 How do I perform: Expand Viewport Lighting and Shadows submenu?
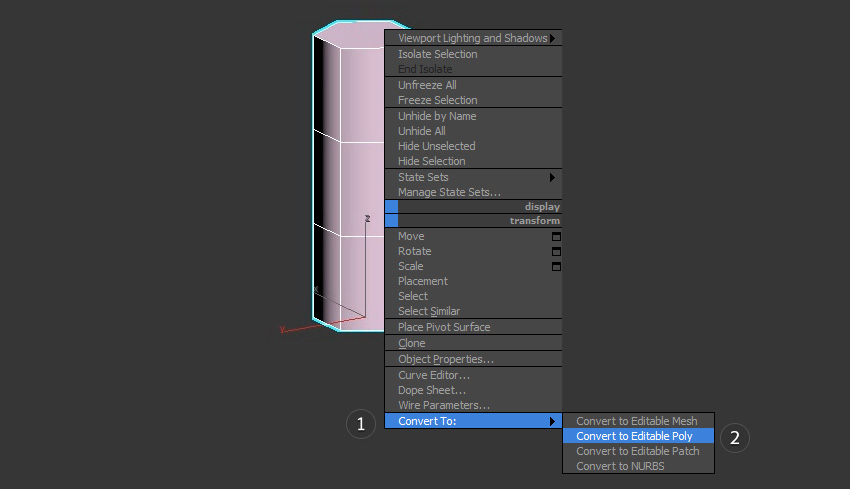[x=474, y=38]
